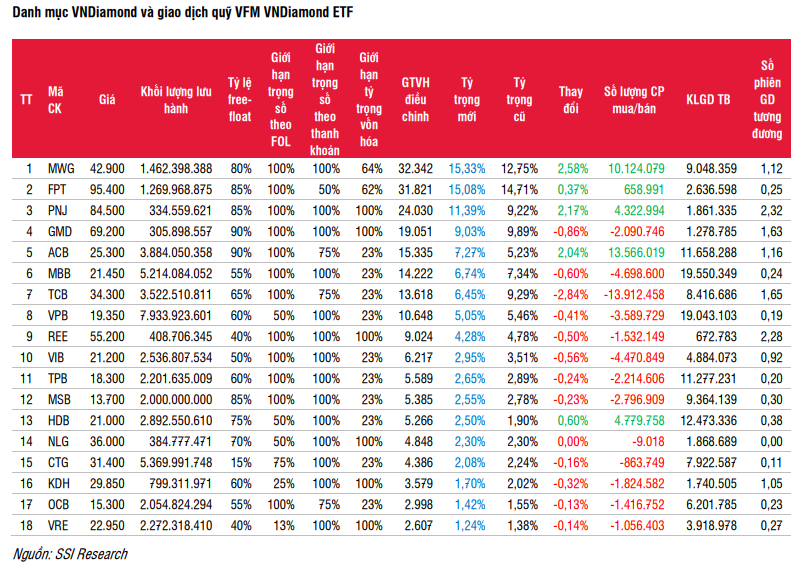Image resolution: width=811 pixels, height=571 pixels.
Task: Click the 'Giá' column header
Action: [107, 99]
